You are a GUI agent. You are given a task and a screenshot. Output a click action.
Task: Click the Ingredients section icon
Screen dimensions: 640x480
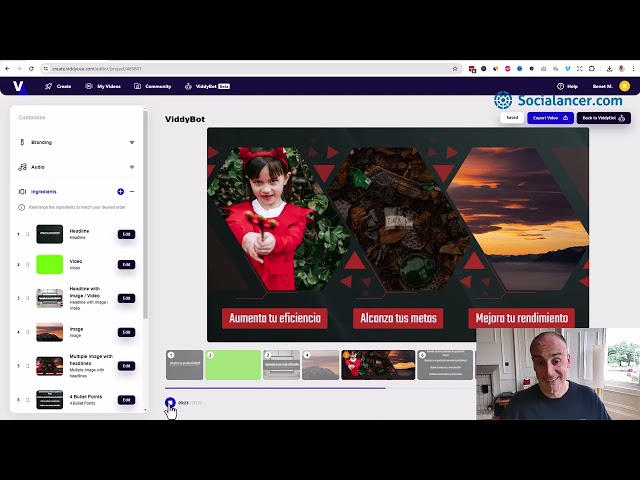(x=22, y=191)
